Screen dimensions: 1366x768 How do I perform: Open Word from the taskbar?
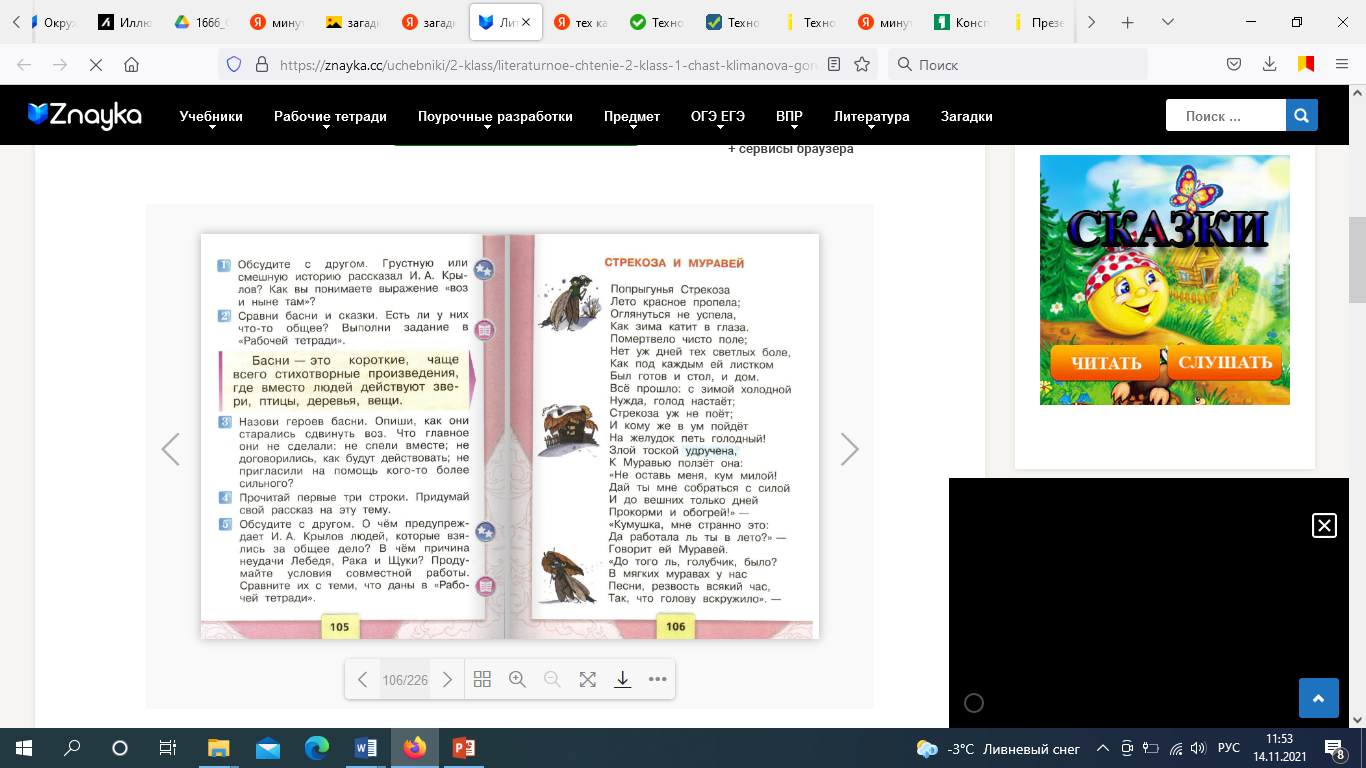coord(365,748)
